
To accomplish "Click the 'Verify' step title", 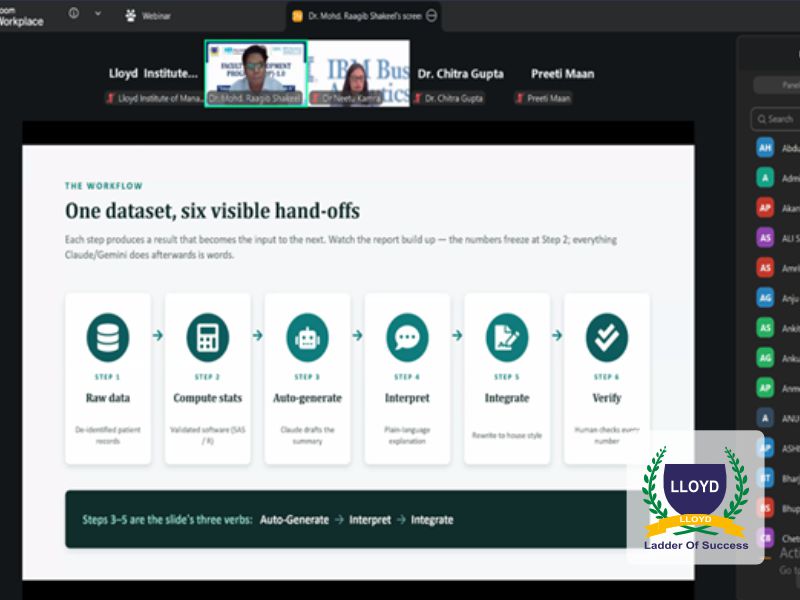I will click(607, 398).
